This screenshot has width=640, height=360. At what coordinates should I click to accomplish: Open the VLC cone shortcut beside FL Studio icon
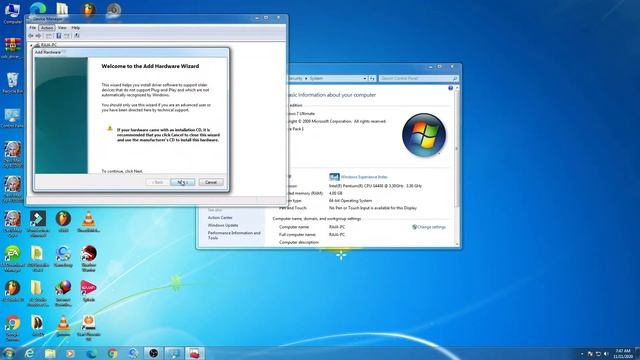89,222
